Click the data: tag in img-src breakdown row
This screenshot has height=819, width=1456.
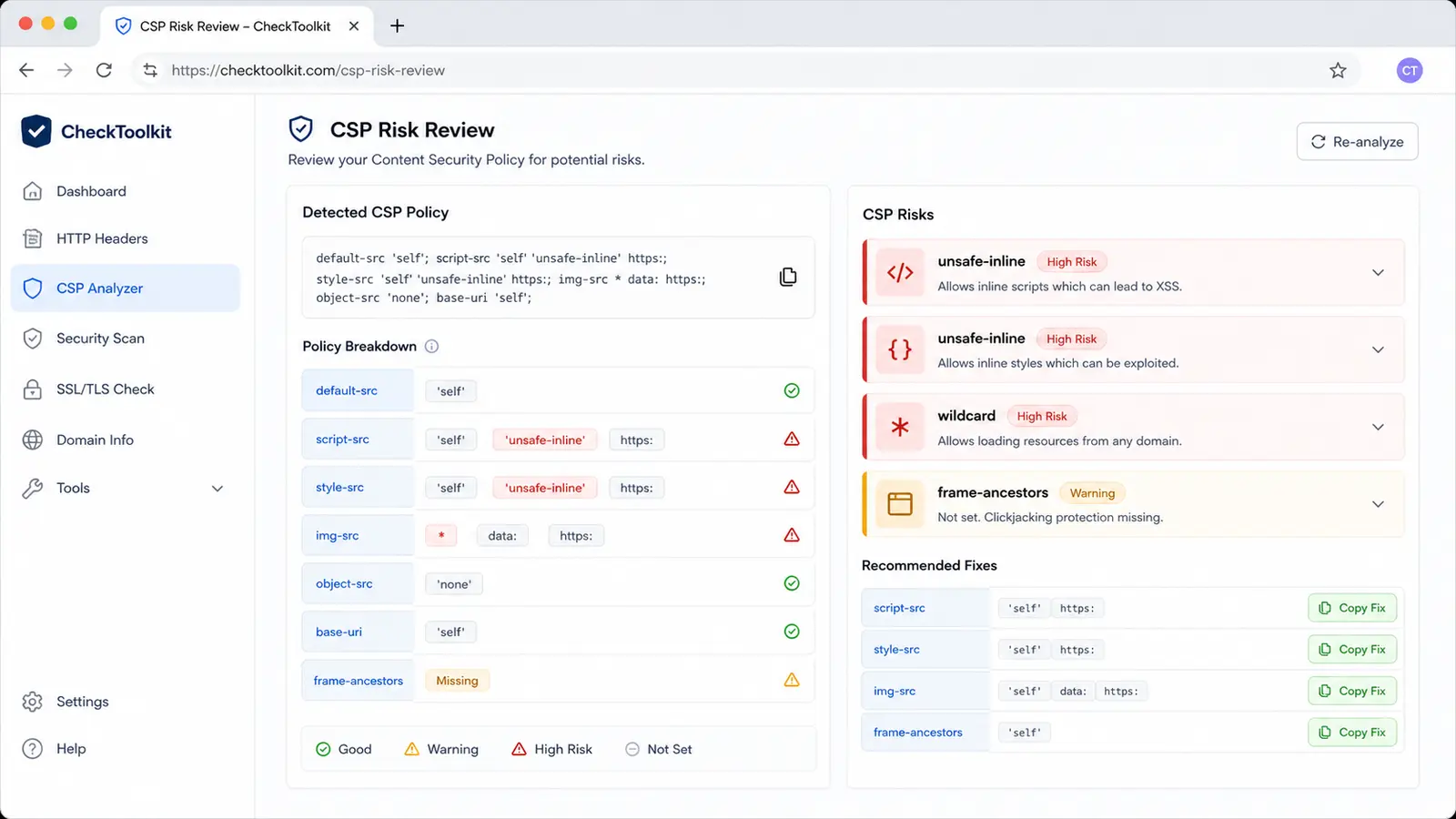[x=502, y=536]
